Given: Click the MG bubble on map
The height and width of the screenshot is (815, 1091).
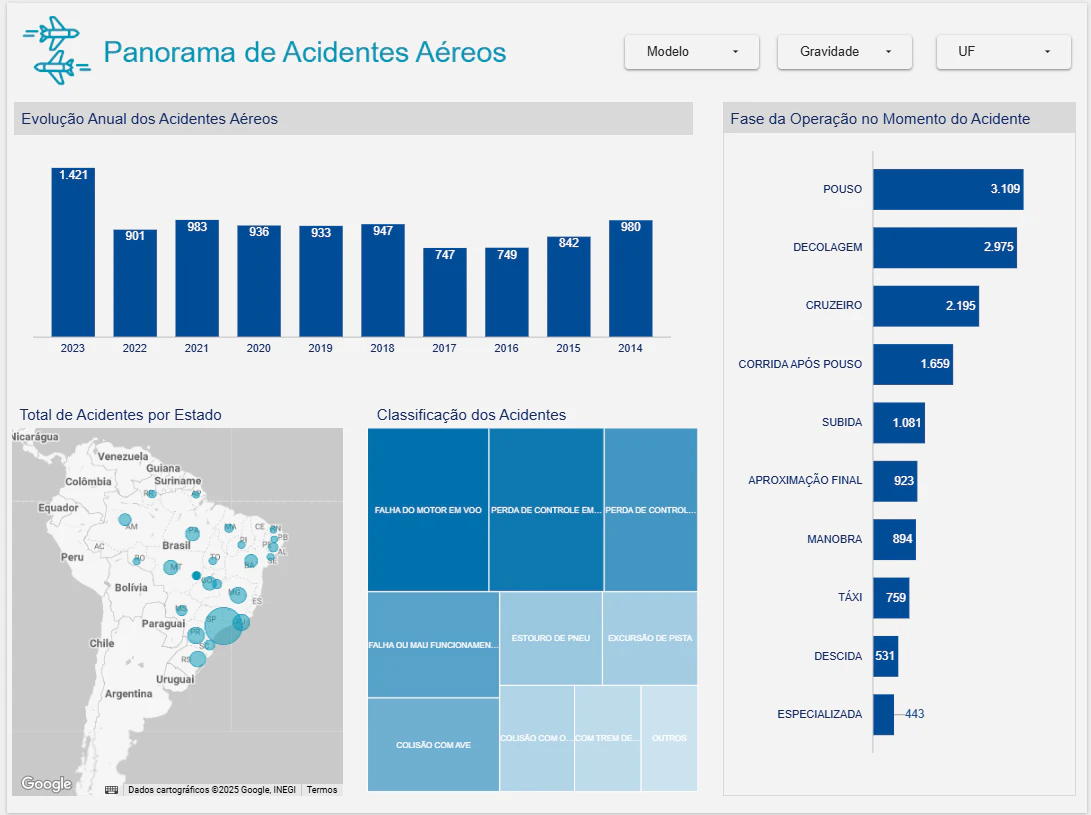Looking at the screenshot, I should 238,594.
